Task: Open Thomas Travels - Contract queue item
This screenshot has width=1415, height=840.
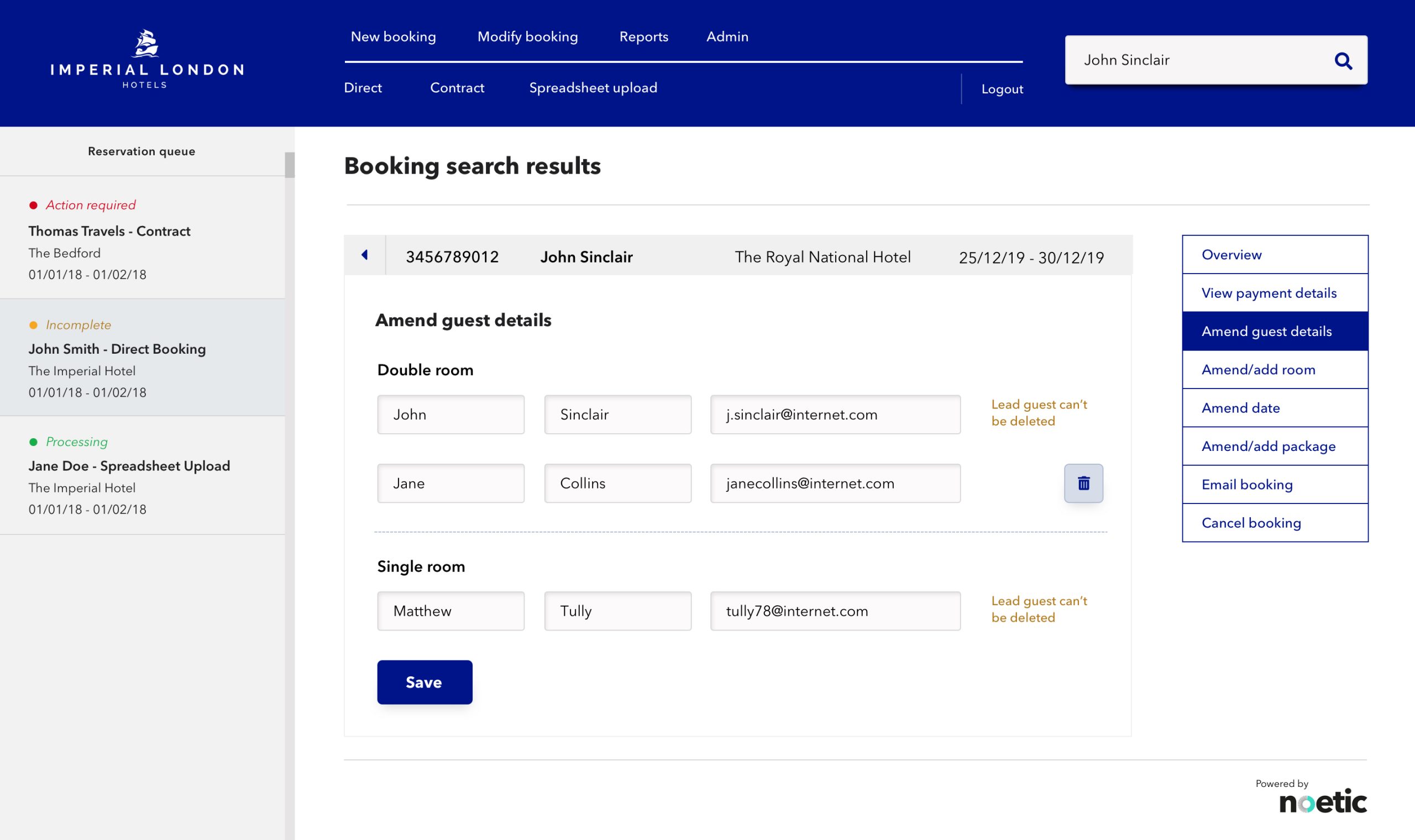Action: pos(109,231)
